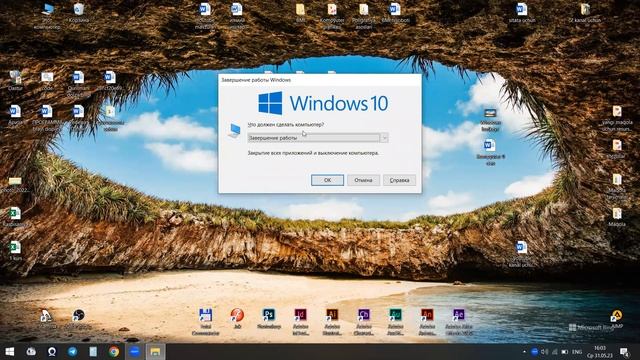Select the blue Zoom icon in system tray
This screenshot has height=360, width=640.
coord(534,351)
